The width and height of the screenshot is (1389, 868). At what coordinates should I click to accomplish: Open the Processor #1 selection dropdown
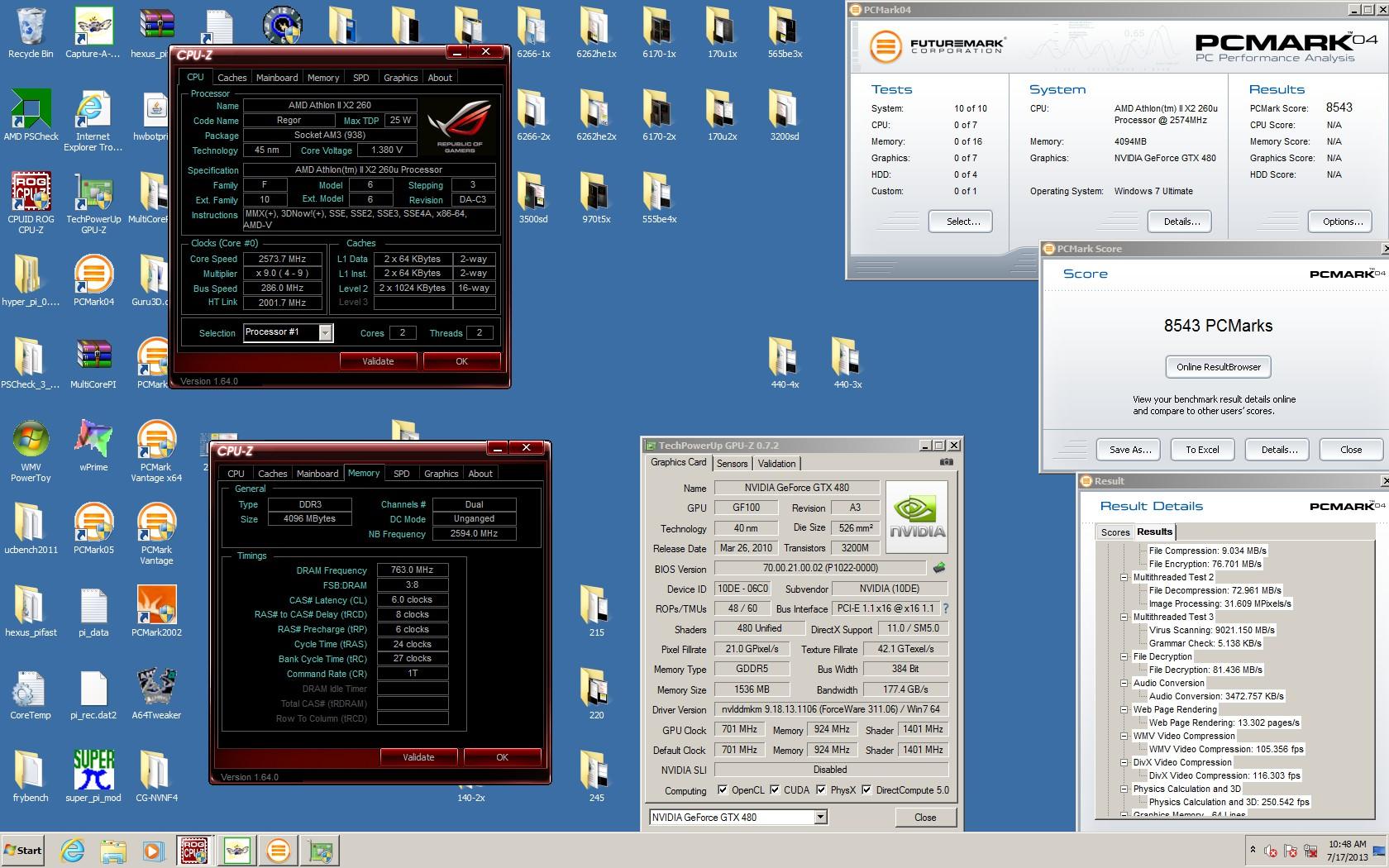[x=326, y=332]
